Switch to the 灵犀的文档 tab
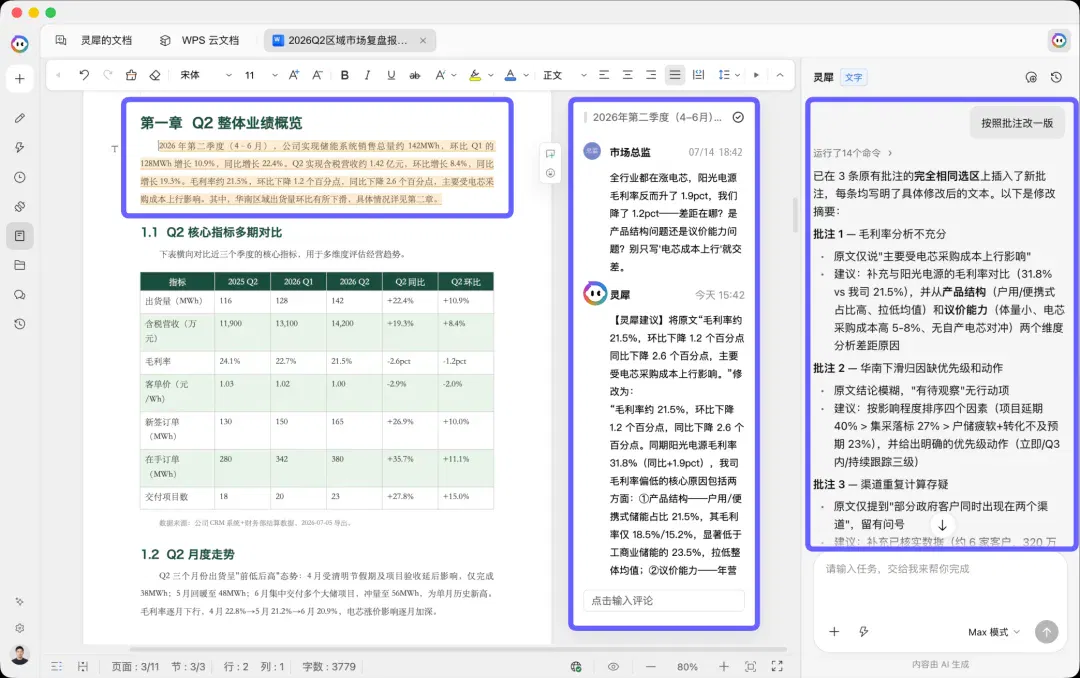 [94, 41]
